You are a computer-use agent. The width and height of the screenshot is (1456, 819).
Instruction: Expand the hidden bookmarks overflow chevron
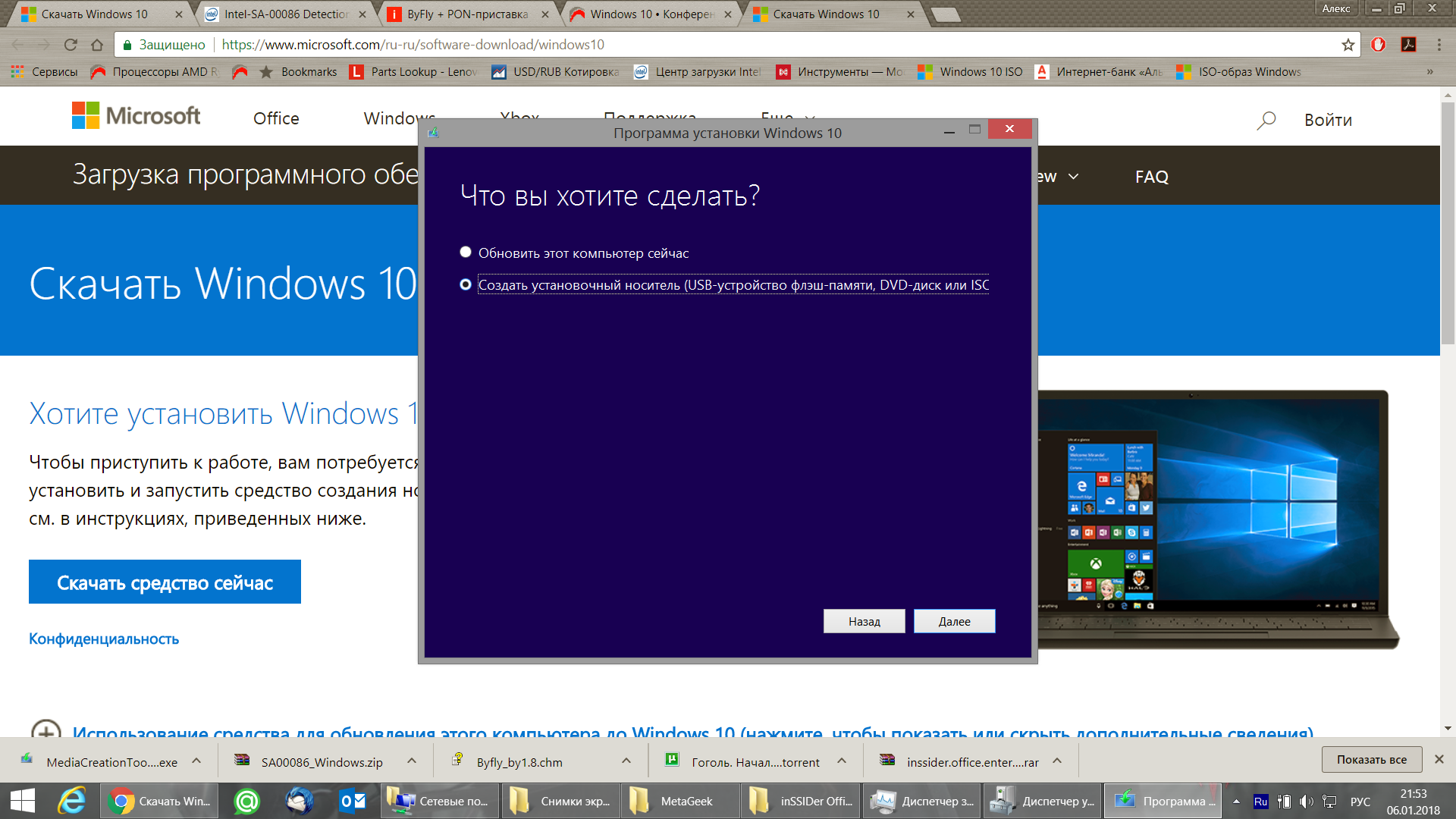click(1429, 72)
